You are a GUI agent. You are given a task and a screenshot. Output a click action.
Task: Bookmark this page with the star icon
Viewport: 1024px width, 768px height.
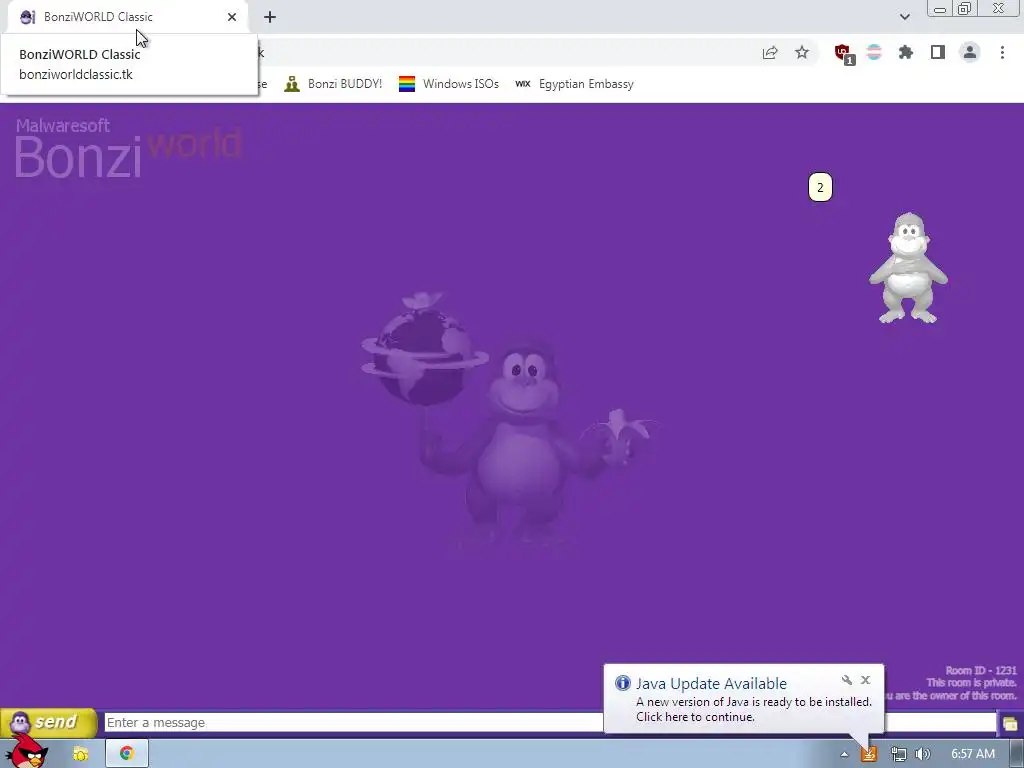[x=802, y=52]
